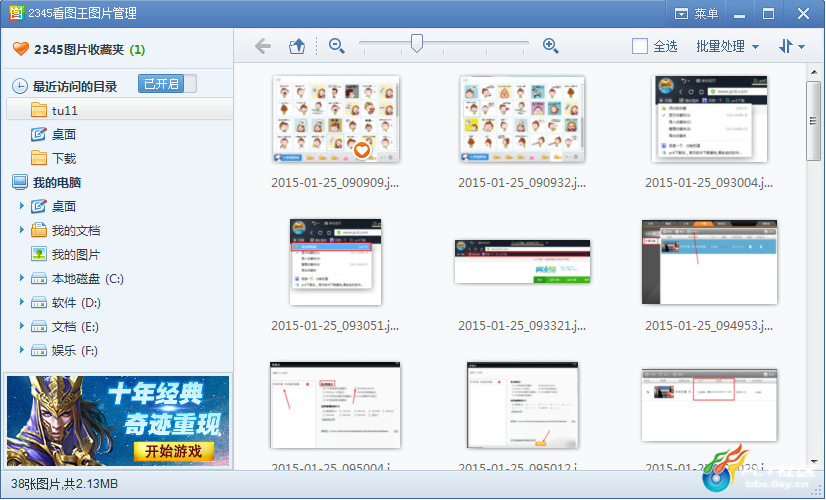Click the vertical scrollbar thumb
The width and height of the screenshot is (826, 500).
pos(813,121)
